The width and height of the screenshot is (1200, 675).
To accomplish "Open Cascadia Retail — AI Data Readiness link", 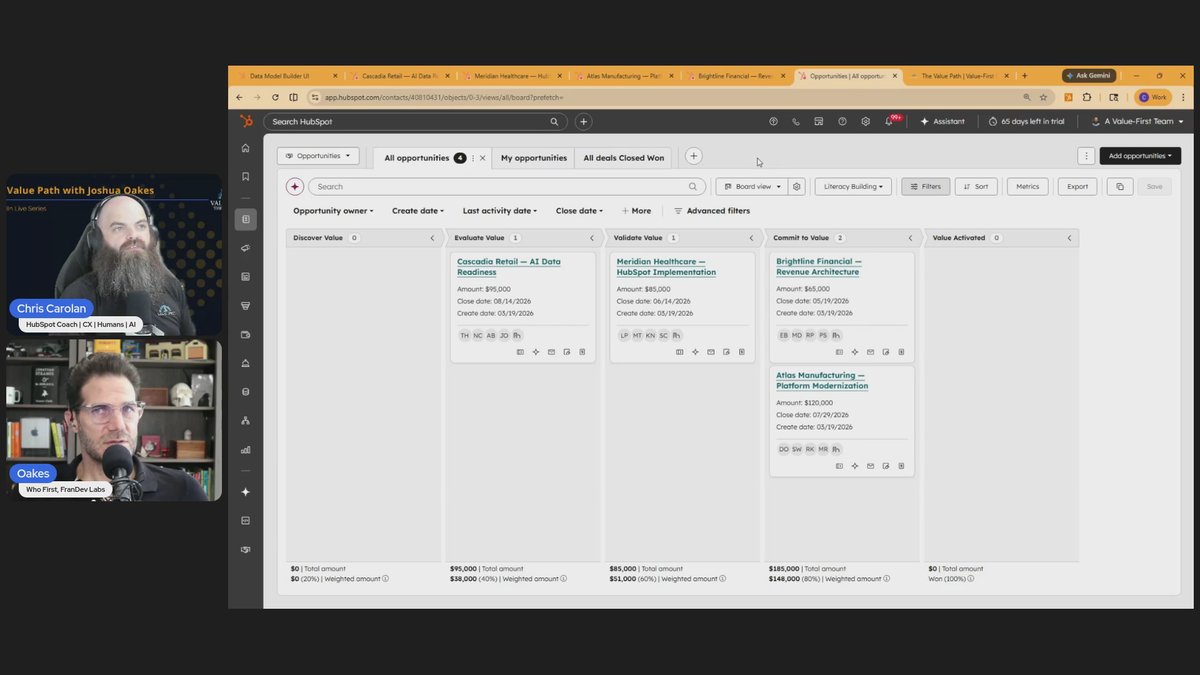I will point(509,266).
